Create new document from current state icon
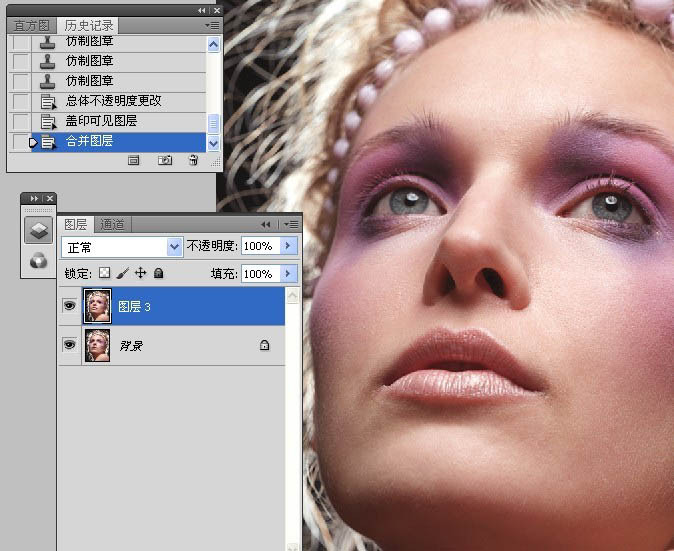Image resolution: width=674 pixels, height=551 pixels. pos(134,160)
